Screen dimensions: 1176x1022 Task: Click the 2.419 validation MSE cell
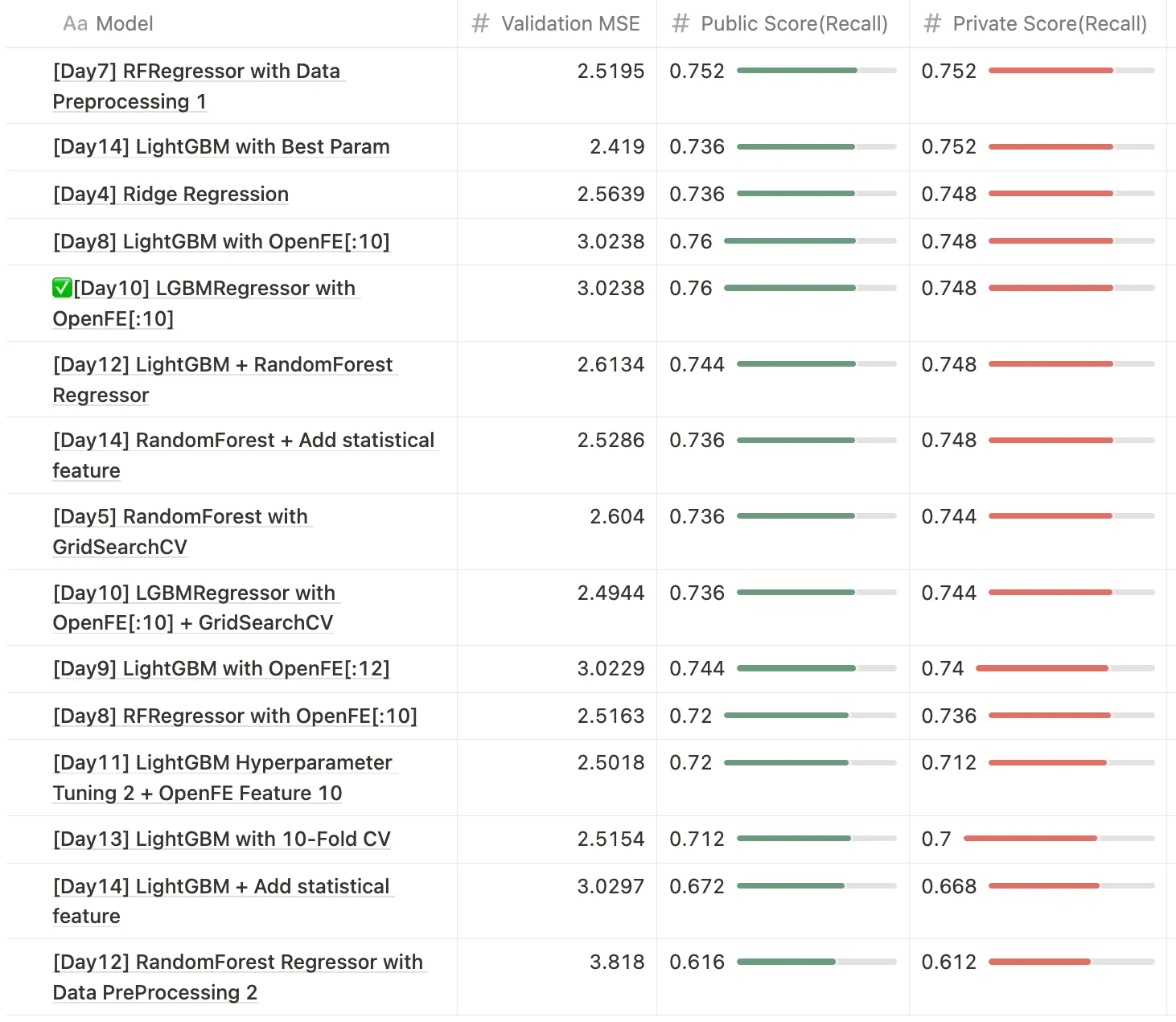click(x=616, y=147)
